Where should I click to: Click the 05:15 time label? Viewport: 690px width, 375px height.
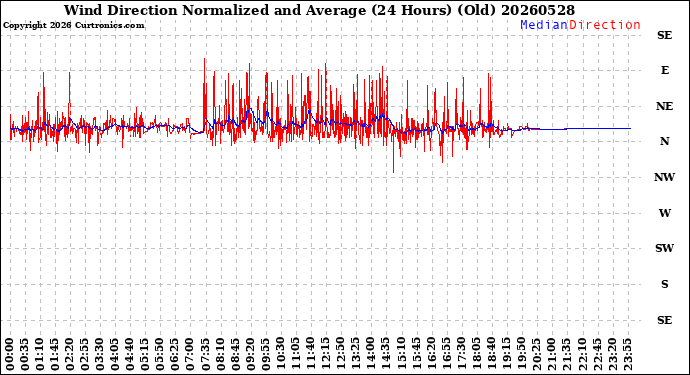[145, 354]
